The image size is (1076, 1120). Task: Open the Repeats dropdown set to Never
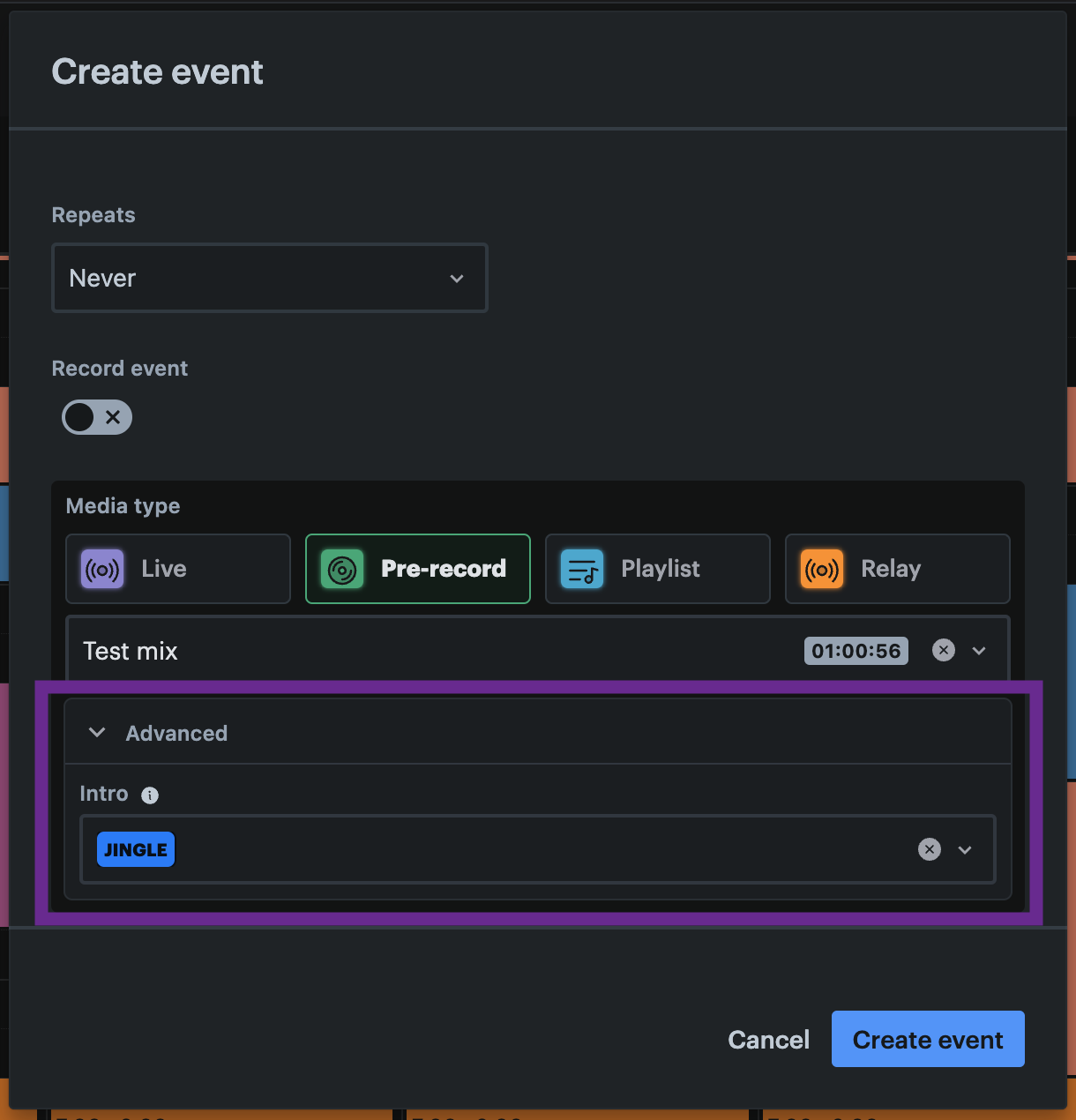[x=269, y=278]
